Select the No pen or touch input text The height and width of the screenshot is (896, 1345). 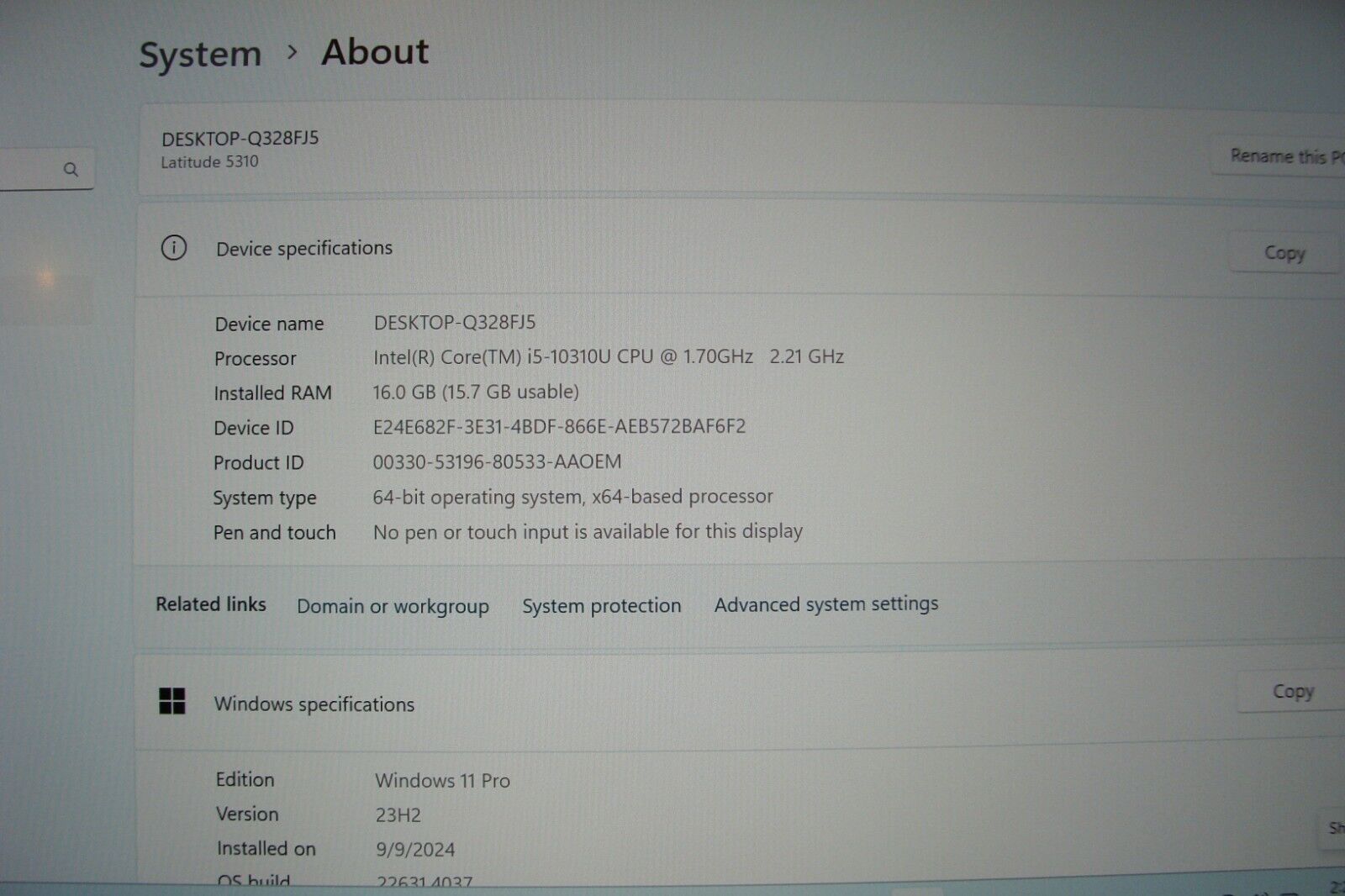point(588,532)
